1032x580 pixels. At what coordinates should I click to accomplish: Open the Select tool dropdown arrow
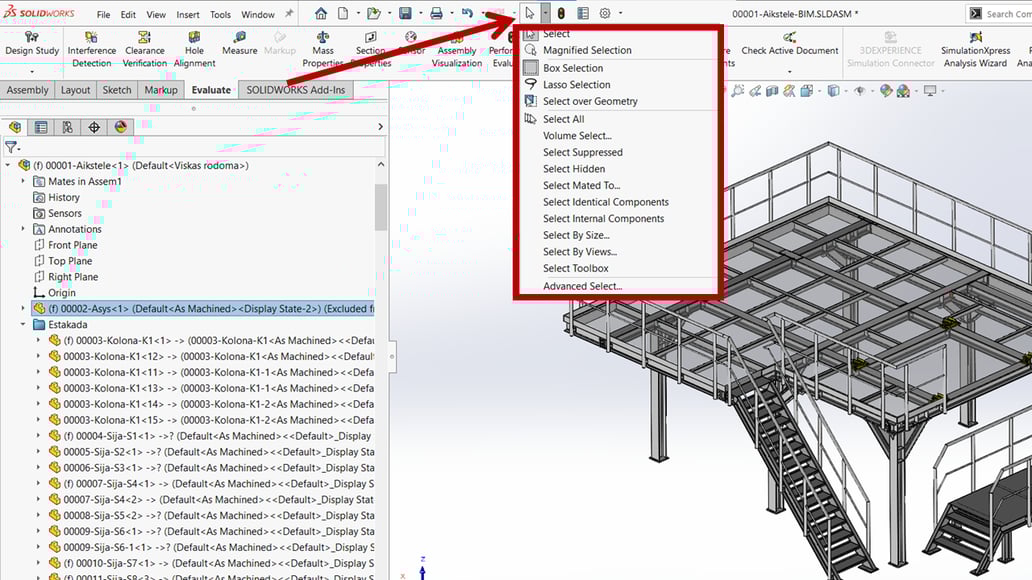coord(547,12)
